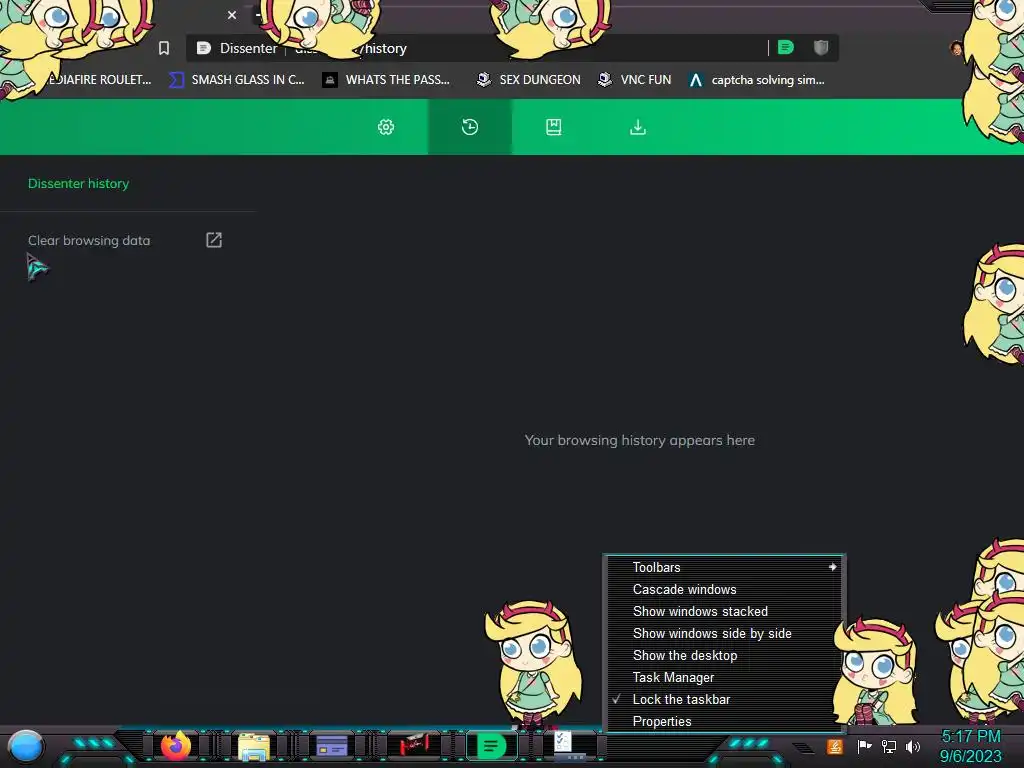Open Dissenter settings gear tab
This screenshot has height=768, width=1024.
point(386,127)
